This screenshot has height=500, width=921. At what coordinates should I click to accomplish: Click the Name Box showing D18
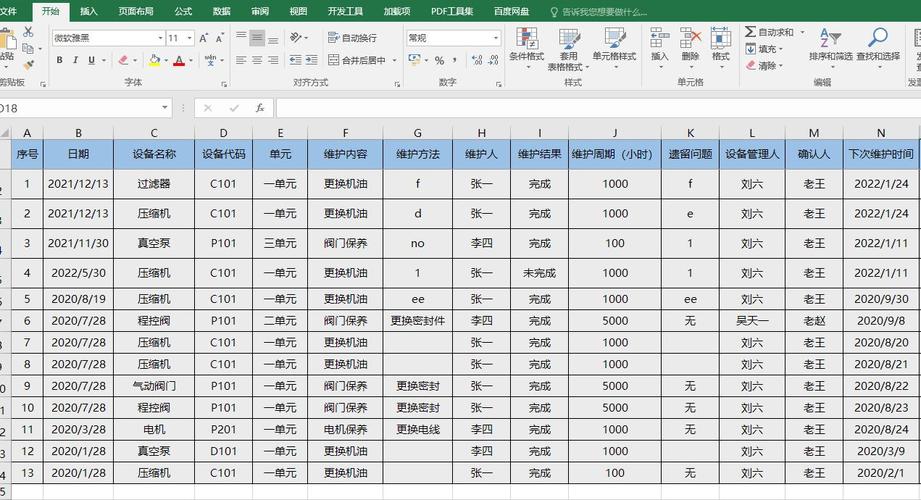(x=80, y=108)
